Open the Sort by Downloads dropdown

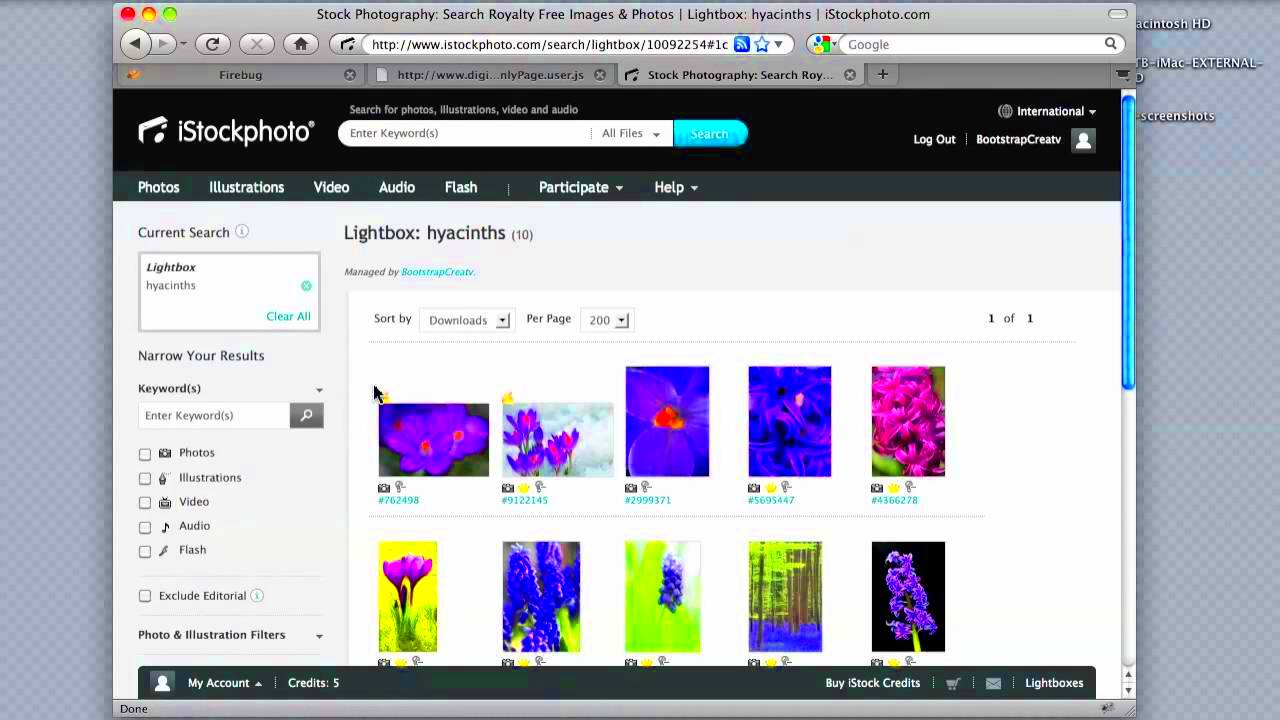[x=467, y=320]
